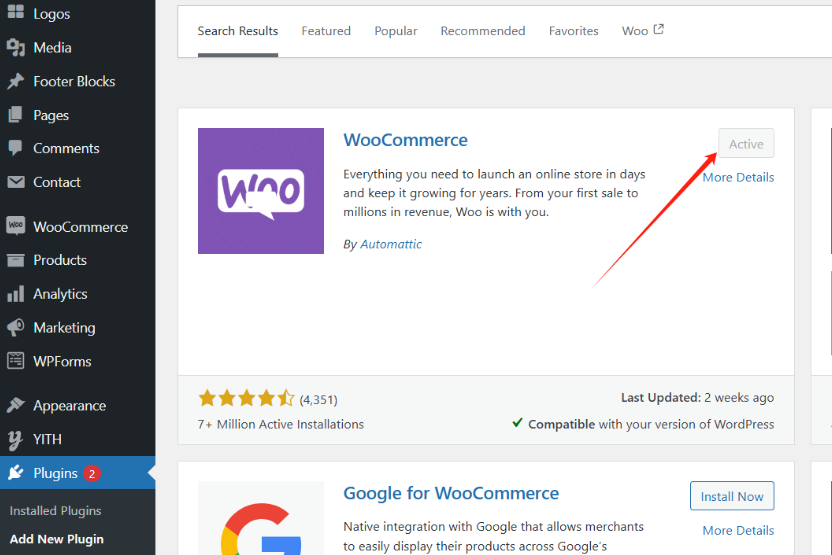
Task: Click the Contact envelope icon
Action: [15, 182]
